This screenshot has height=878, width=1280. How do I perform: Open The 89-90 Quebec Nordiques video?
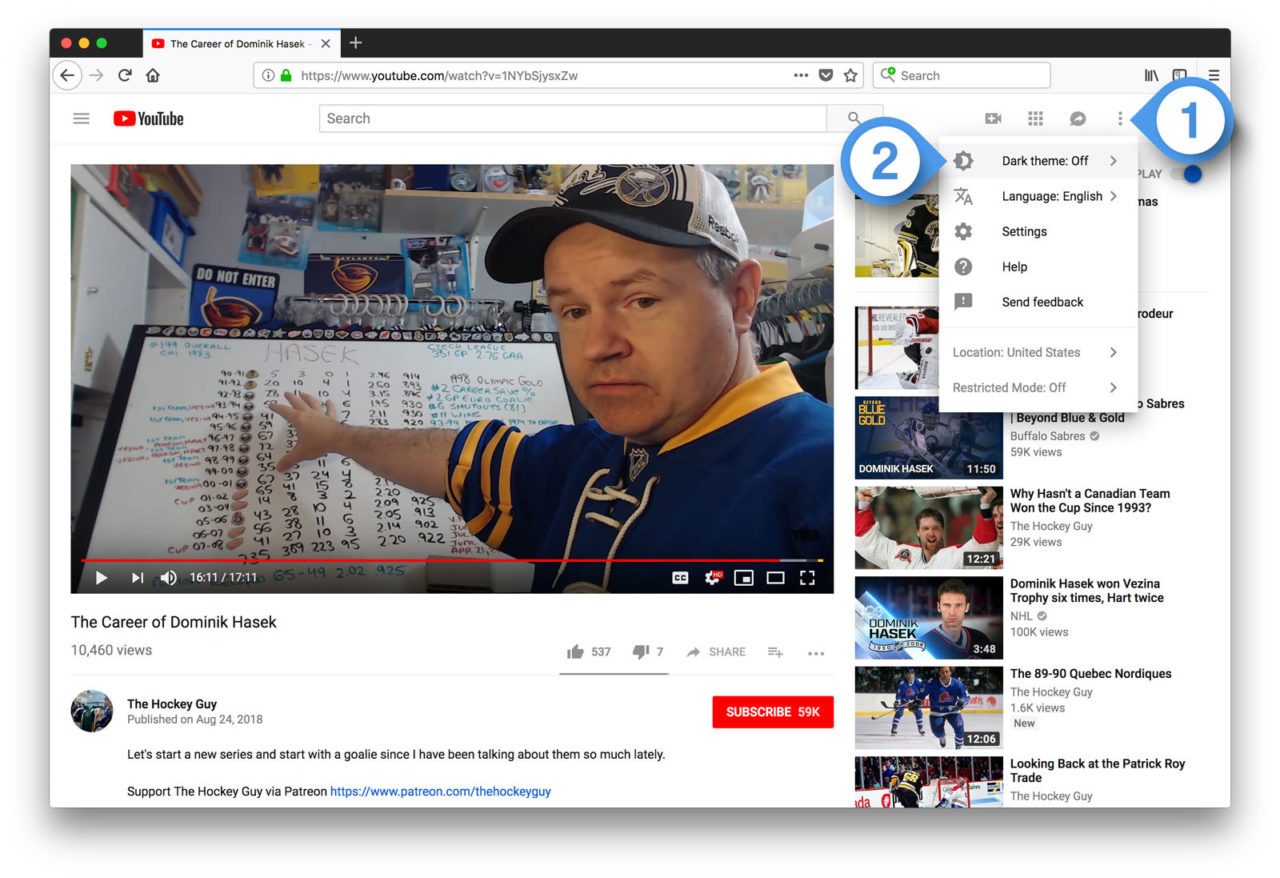(1091, 674)
